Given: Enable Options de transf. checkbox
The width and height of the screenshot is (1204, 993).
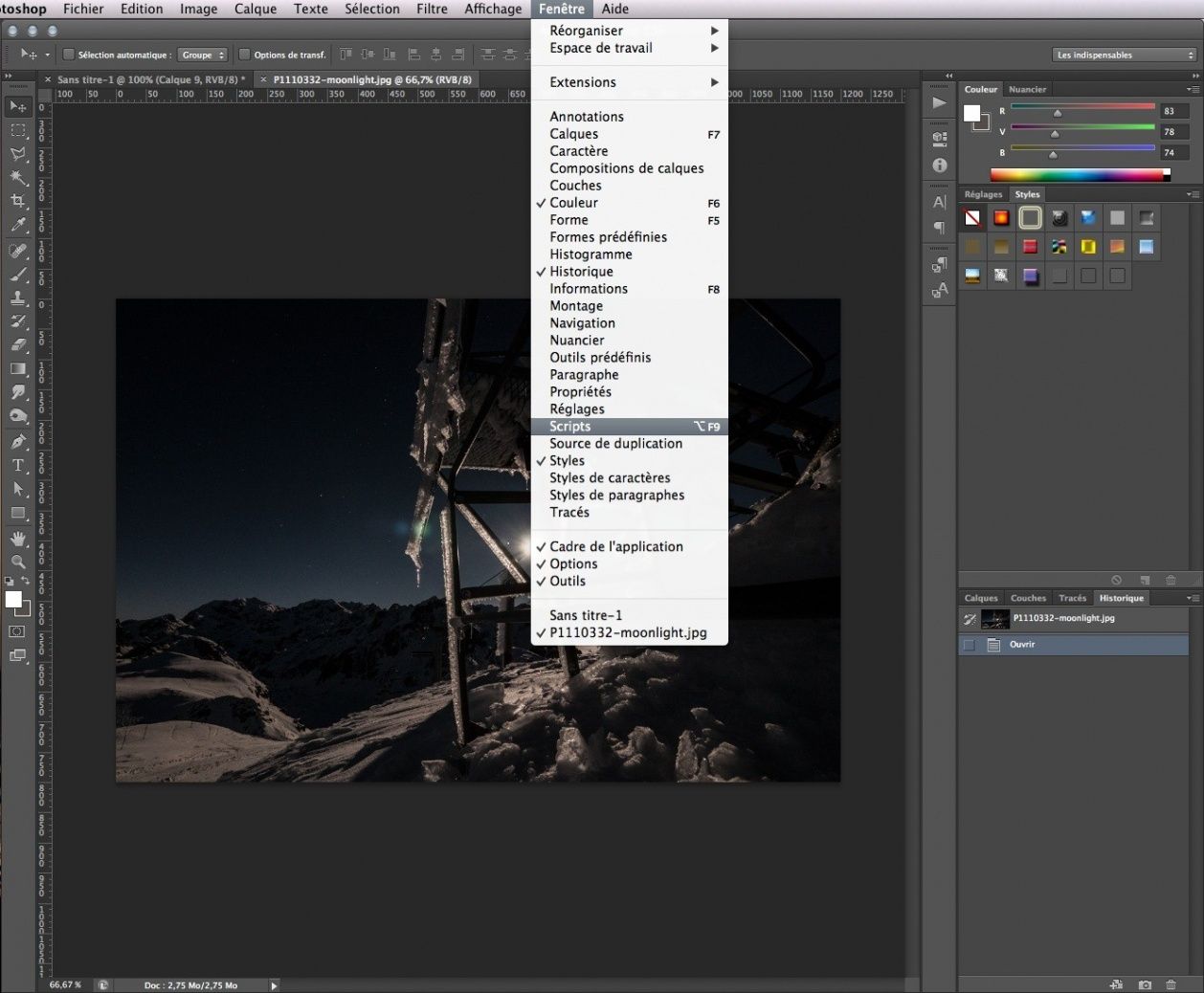Looking at the screenshot, I should coord(244,55).
